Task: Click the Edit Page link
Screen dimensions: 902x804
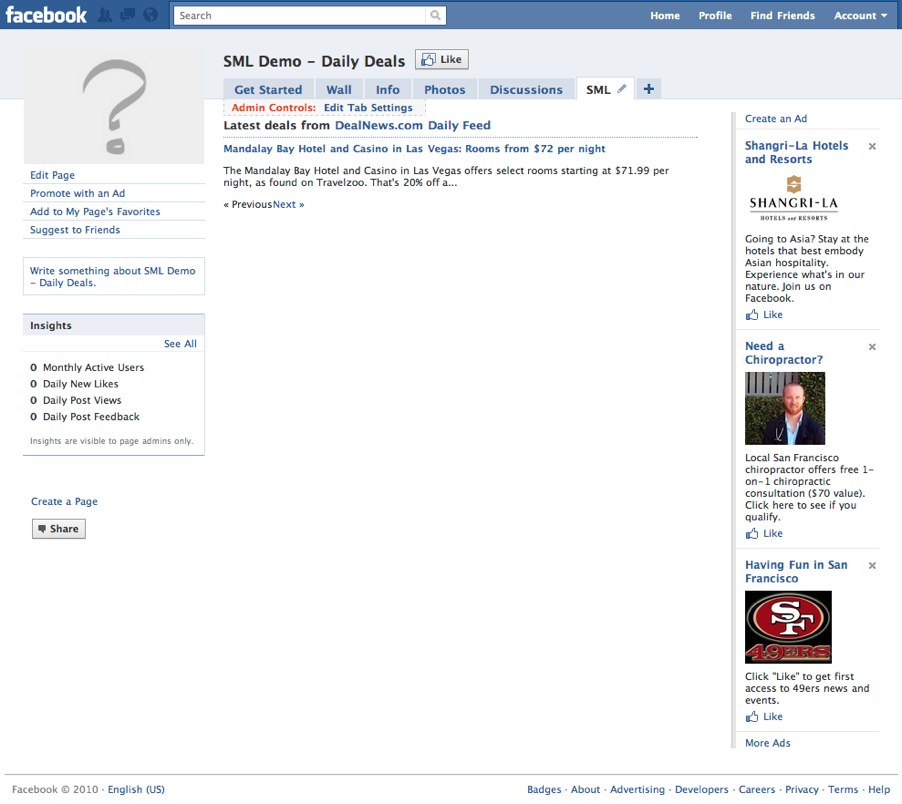Action: click(x=52, y=175)
